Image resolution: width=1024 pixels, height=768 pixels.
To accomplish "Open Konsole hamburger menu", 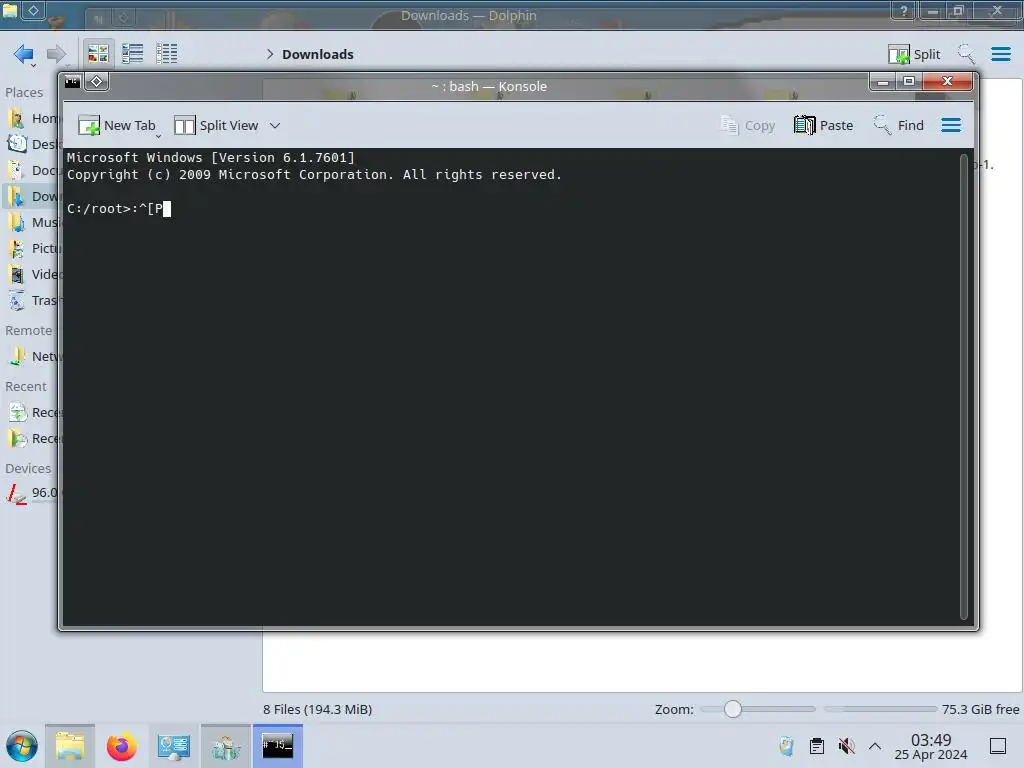I will (951, 125).
